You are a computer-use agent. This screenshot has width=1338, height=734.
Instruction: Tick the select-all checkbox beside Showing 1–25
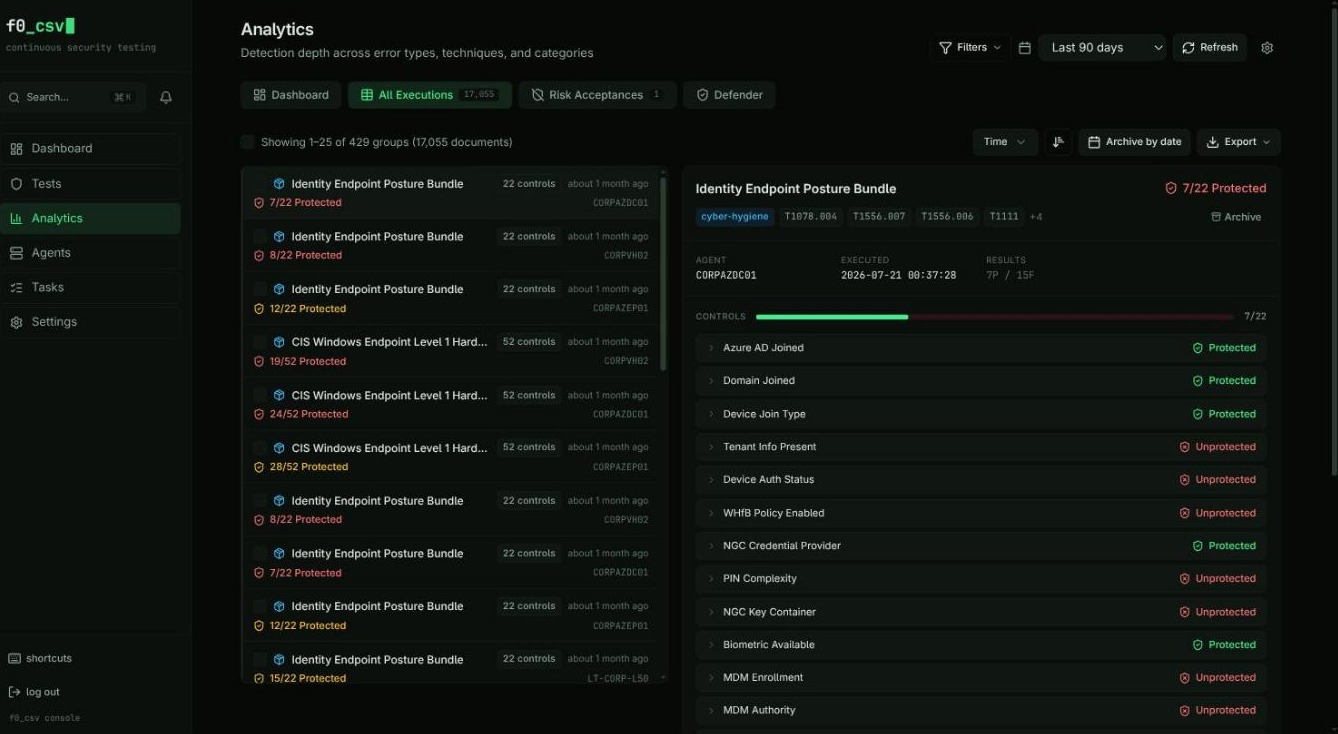pos(248,142)
